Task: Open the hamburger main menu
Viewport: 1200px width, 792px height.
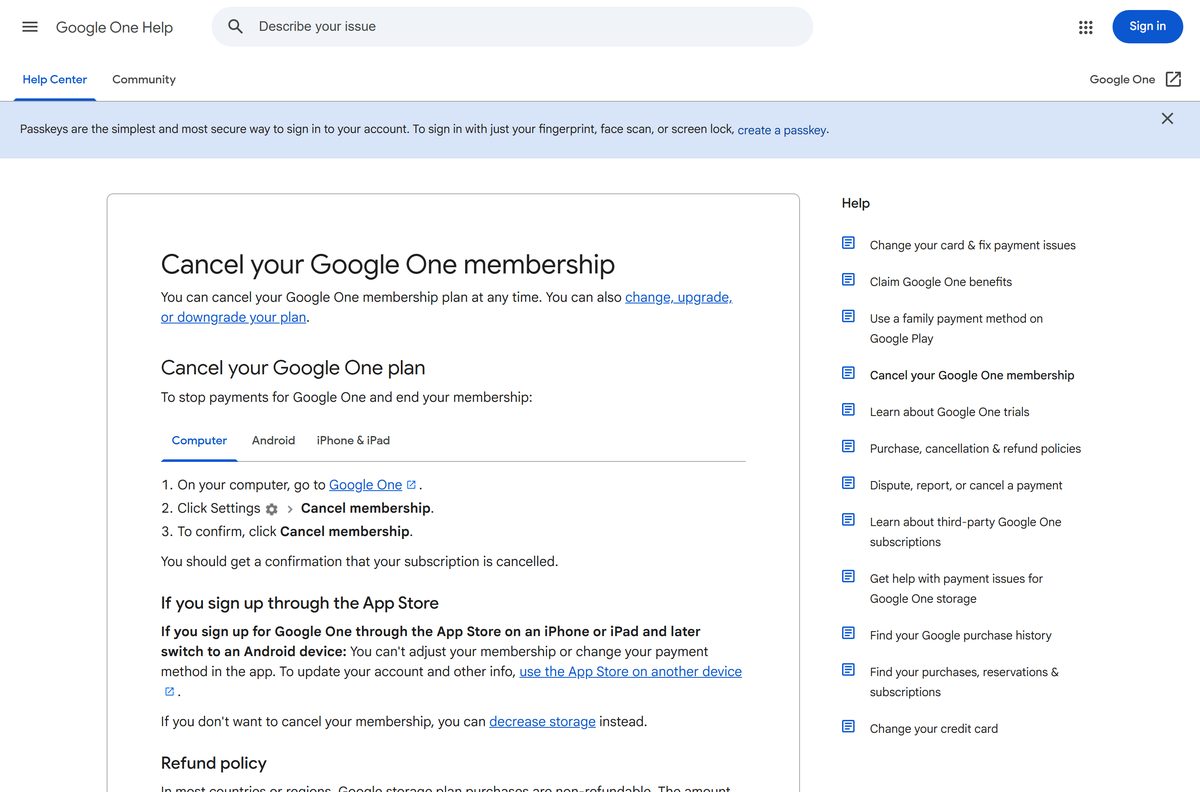Action: pos(30,27)
